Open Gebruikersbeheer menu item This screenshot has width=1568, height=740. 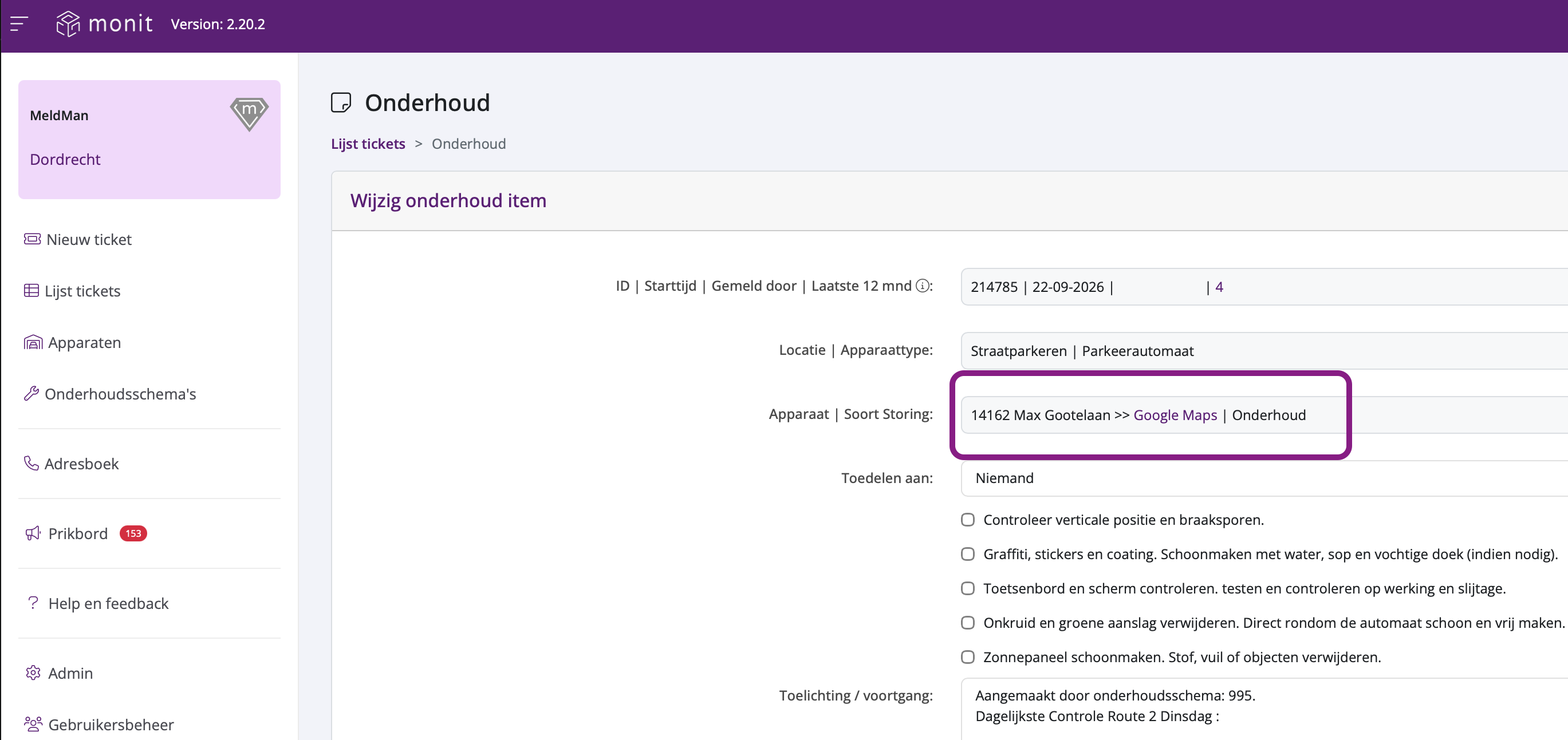point(111,724)
